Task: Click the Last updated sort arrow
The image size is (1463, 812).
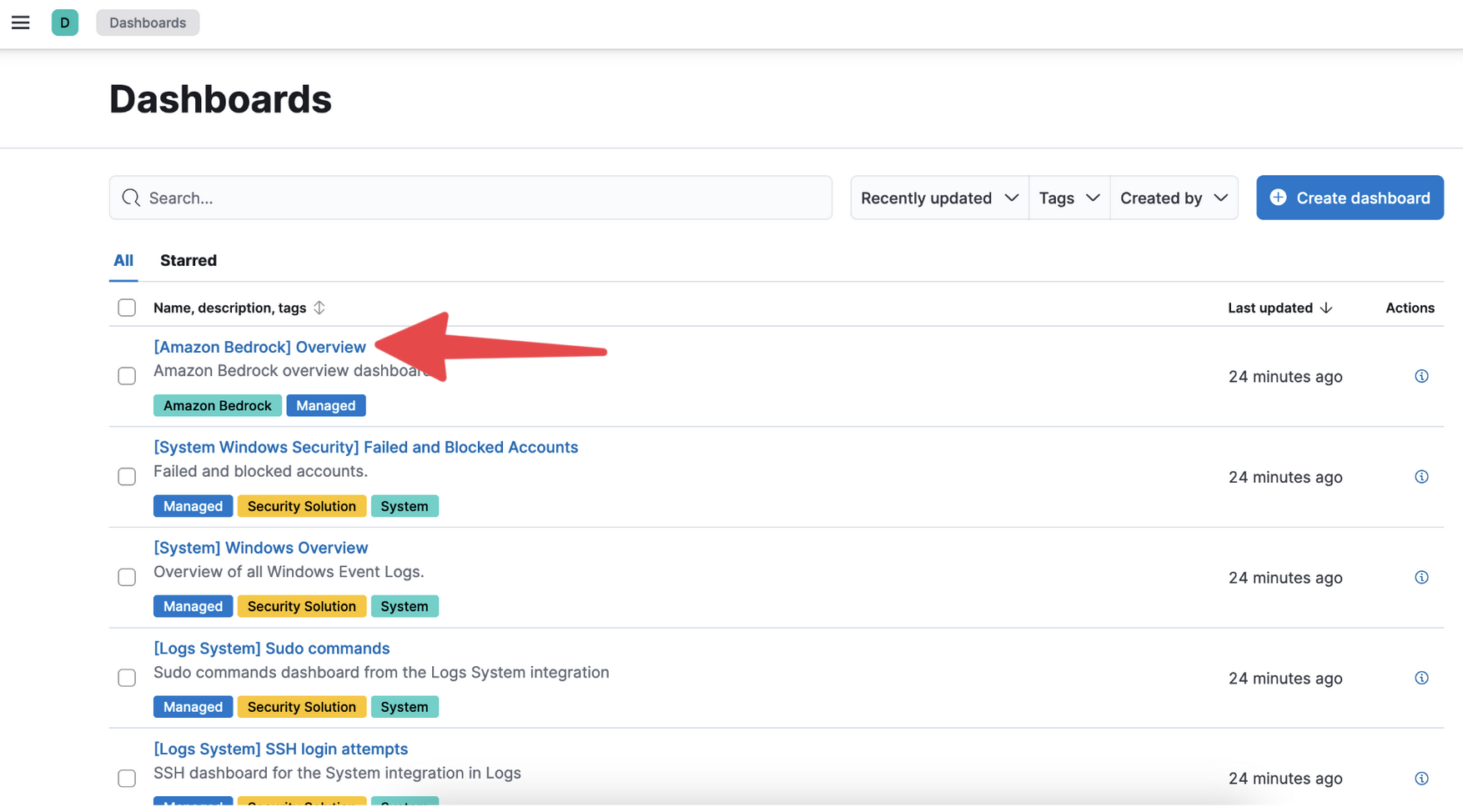Action: (x=1326, y=308)
